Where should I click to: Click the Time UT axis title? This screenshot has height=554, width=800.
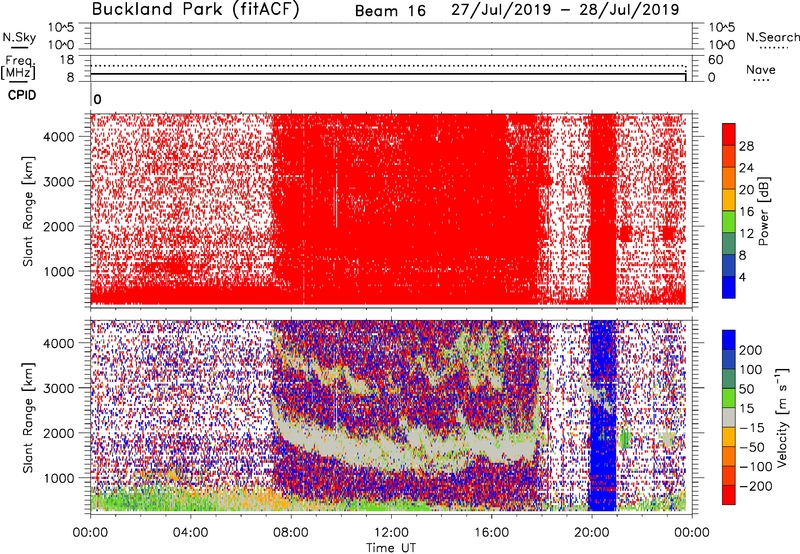391,548
